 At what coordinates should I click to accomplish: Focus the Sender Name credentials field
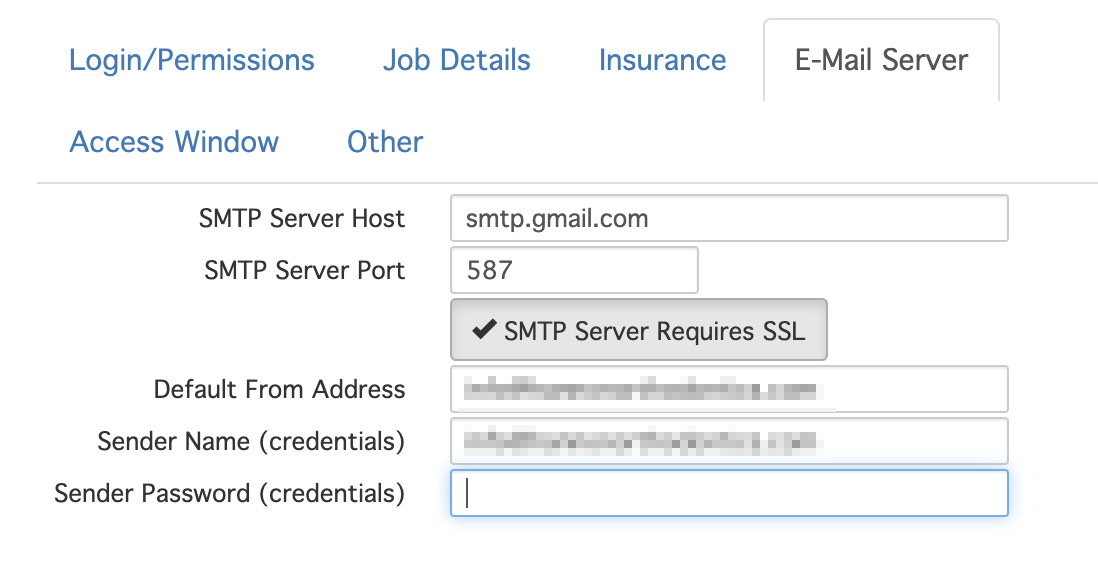pyautogui.click(x=729, y=441)
